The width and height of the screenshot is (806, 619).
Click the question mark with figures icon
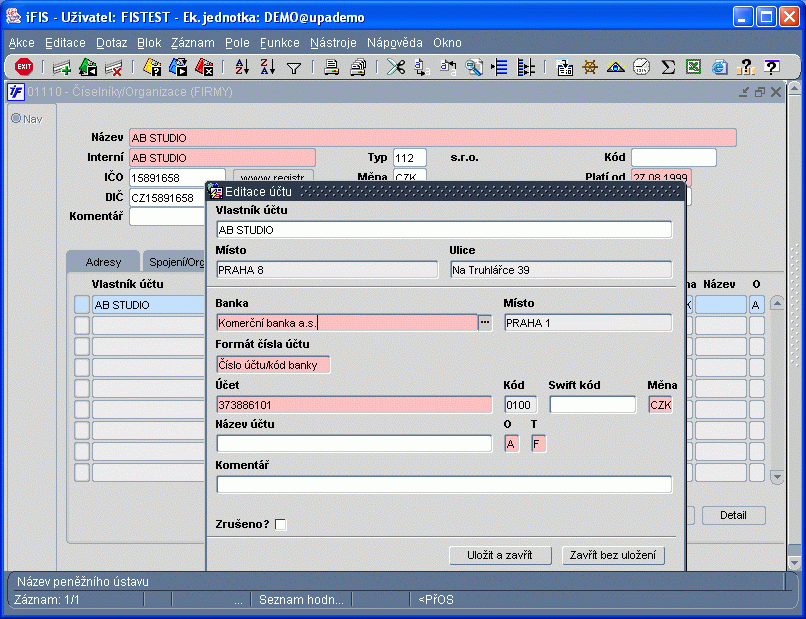(x=745, y=67)
